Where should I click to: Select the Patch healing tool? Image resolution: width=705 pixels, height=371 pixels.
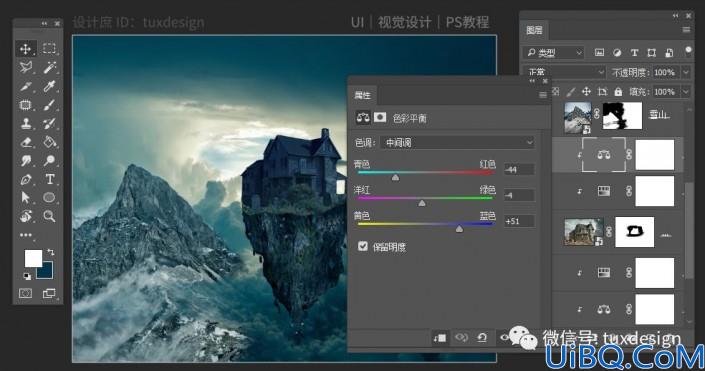click(26, 105)
